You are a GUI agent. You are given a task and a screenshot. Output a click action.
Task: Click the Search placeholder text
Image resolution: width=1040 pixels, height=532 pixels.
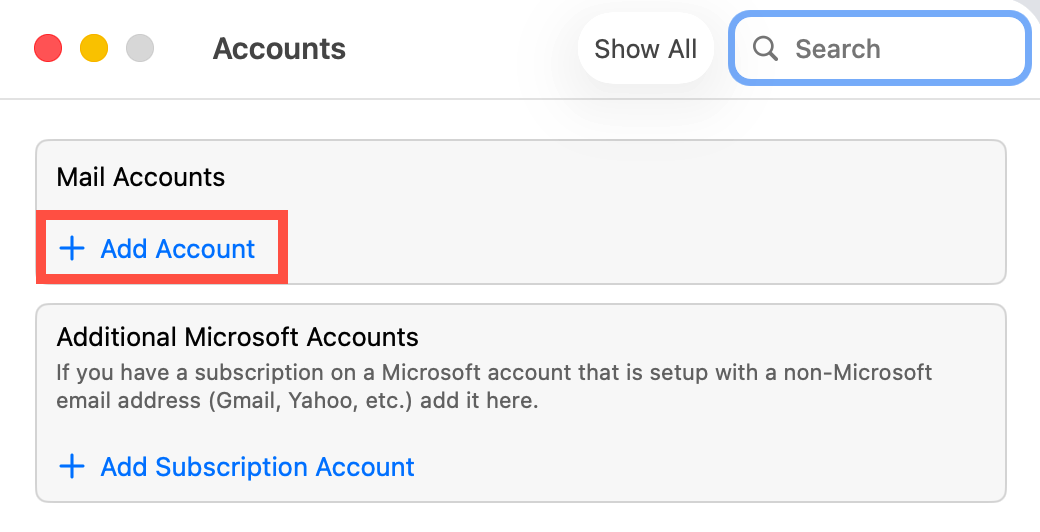point(838,49)
